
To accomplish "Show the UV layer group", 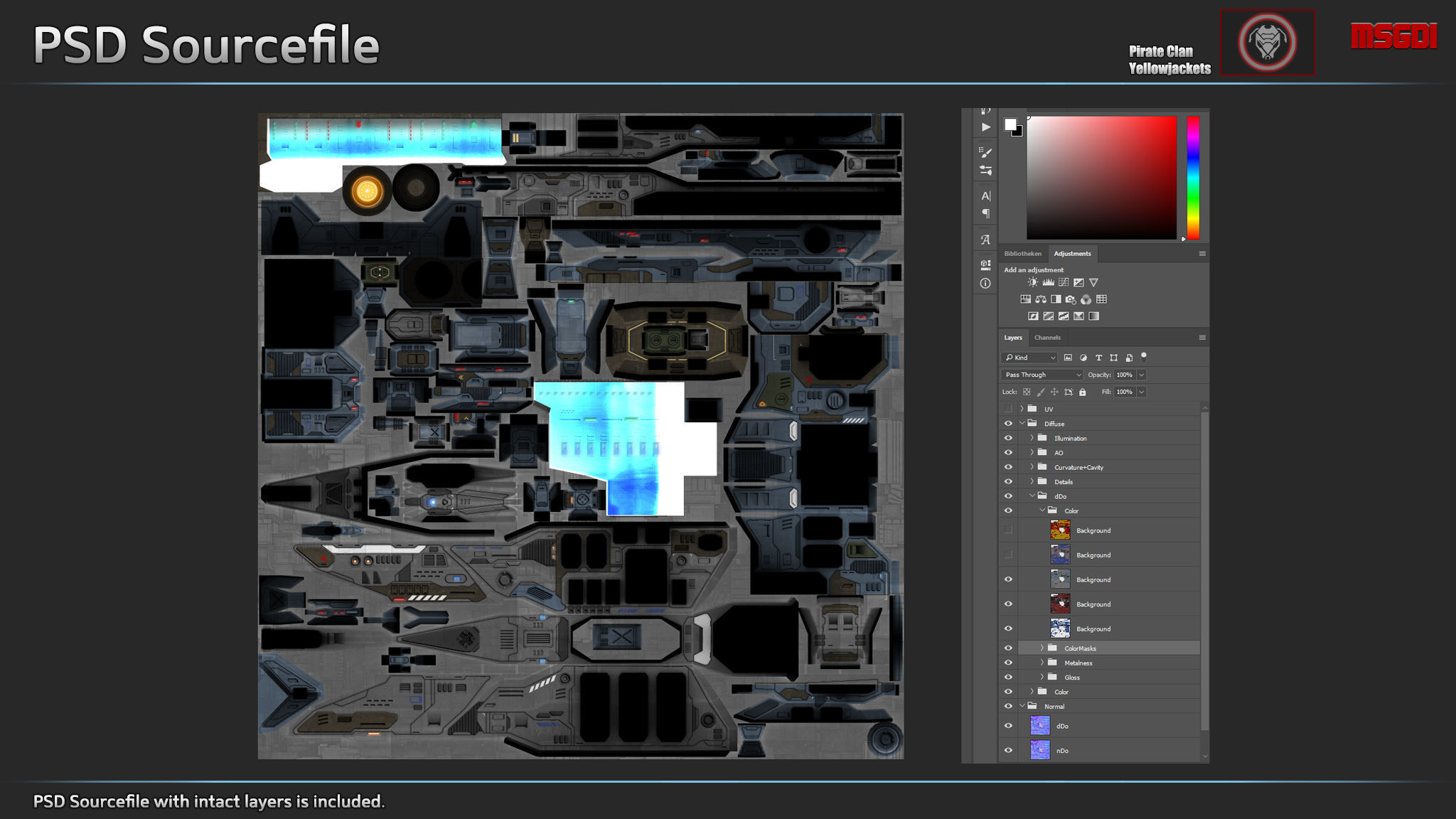I will pyautogui.click(x=1007, y=409).
